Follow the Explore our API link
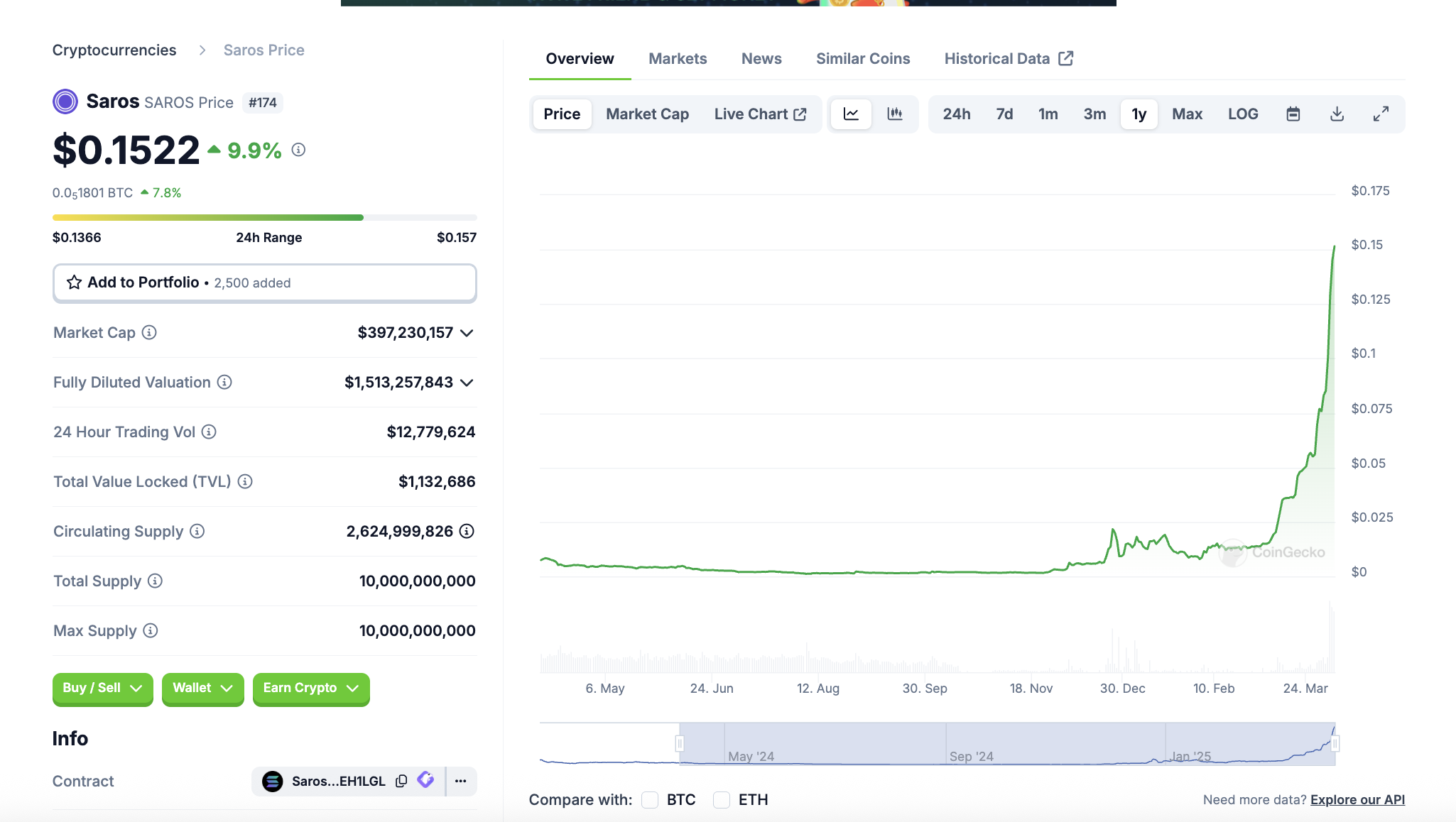Viewport: 1456px width, 822px height. click(1357, 800)
